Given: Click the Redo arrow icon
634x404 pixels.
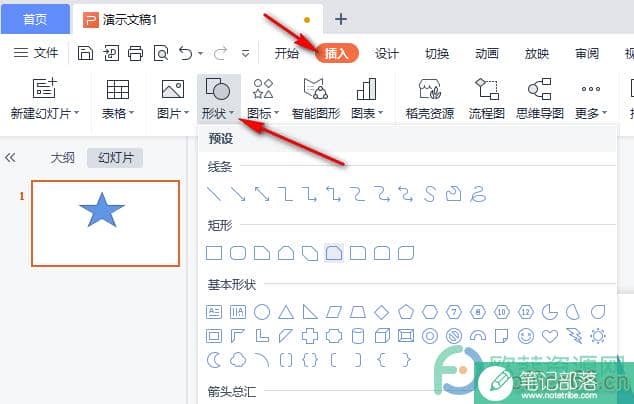Looking at the screenshot, I should (220, 53).
